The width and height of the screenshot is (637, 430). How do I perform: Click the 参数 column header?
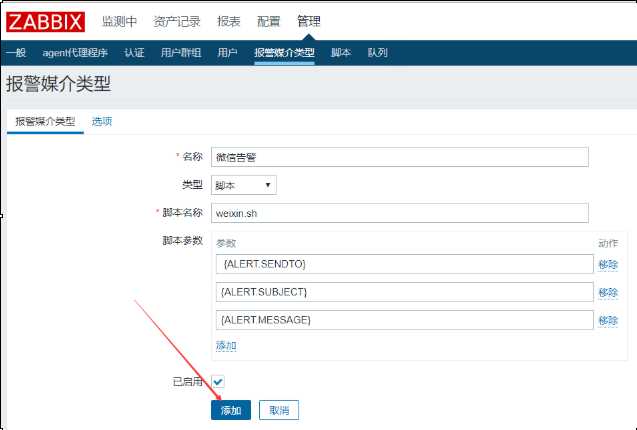pyautogui.click(x=226, y=243)
